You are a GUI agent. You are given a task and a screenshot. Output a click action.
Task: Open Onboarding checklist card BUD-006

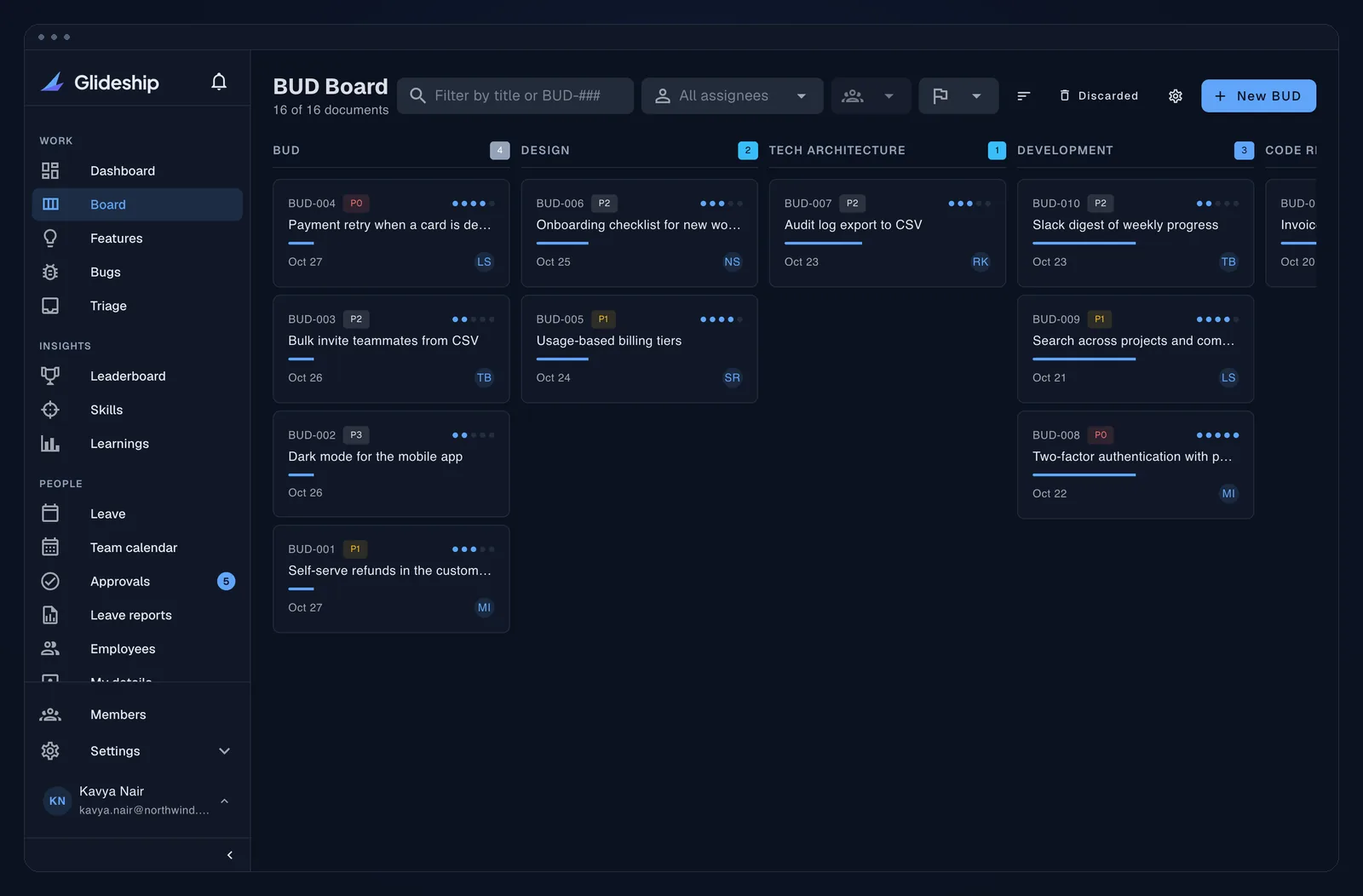tap(639, 233)
